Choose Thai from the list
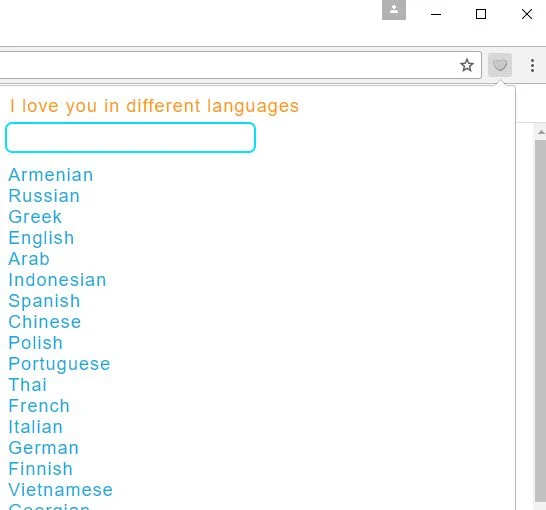Image resolution: width=546 pixels, height=510 pixels. click(x=28, y=385)
